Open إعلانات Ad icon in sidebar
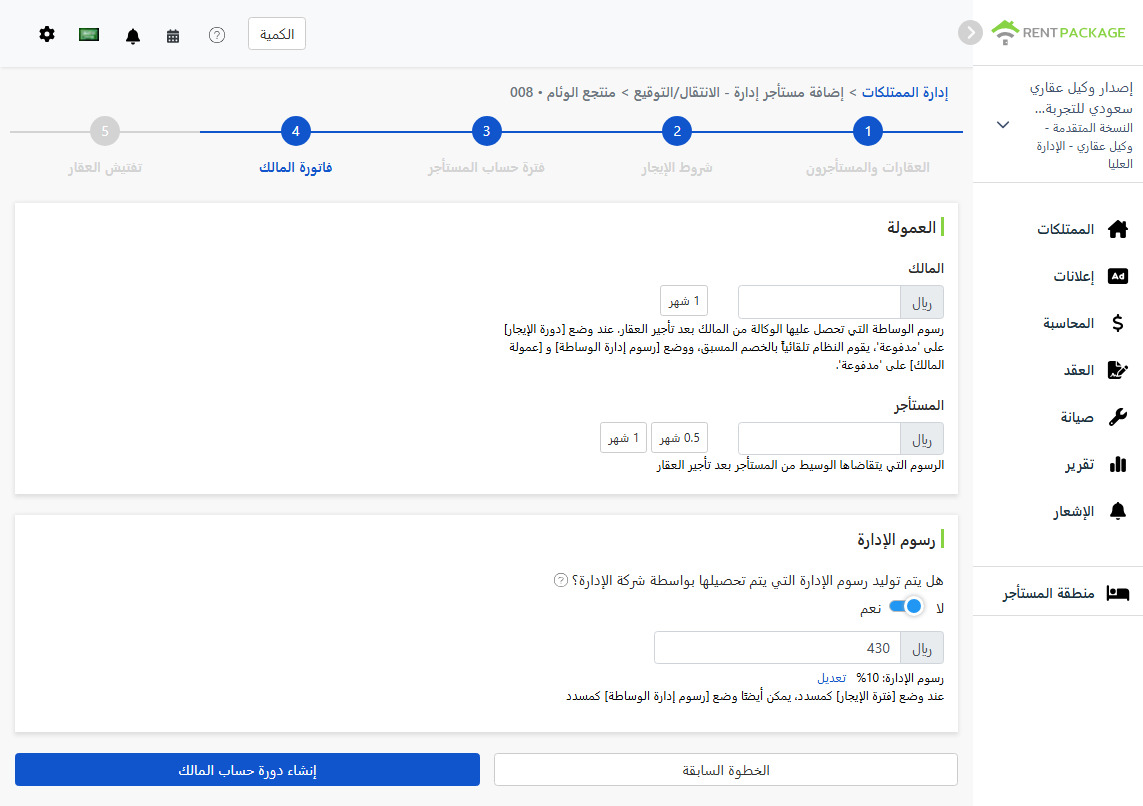Screen dimensions: 1143x806 [x=1117, y=276]
